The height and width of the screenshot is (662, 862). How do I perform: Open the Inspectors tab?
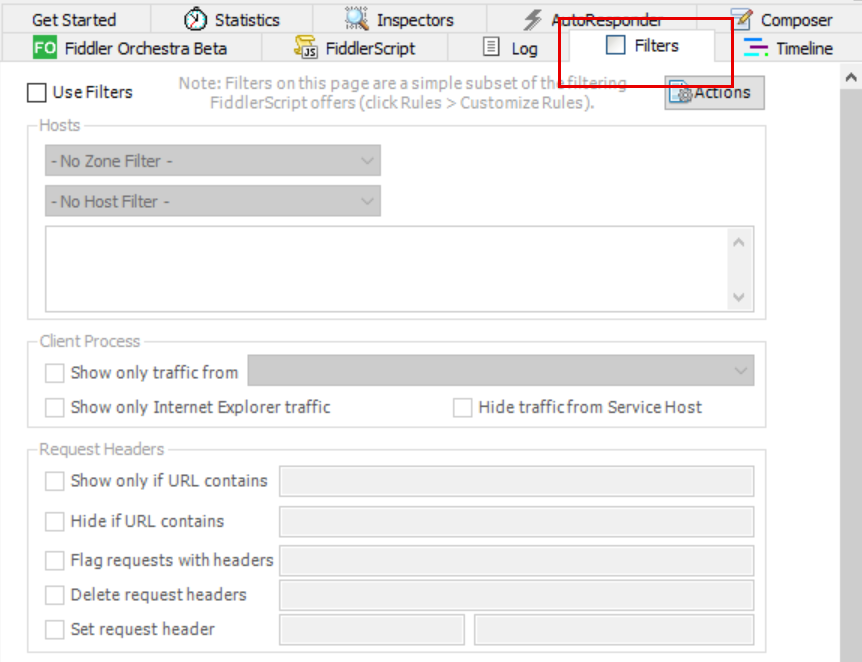pyautogui.click(x=400, y=19)
